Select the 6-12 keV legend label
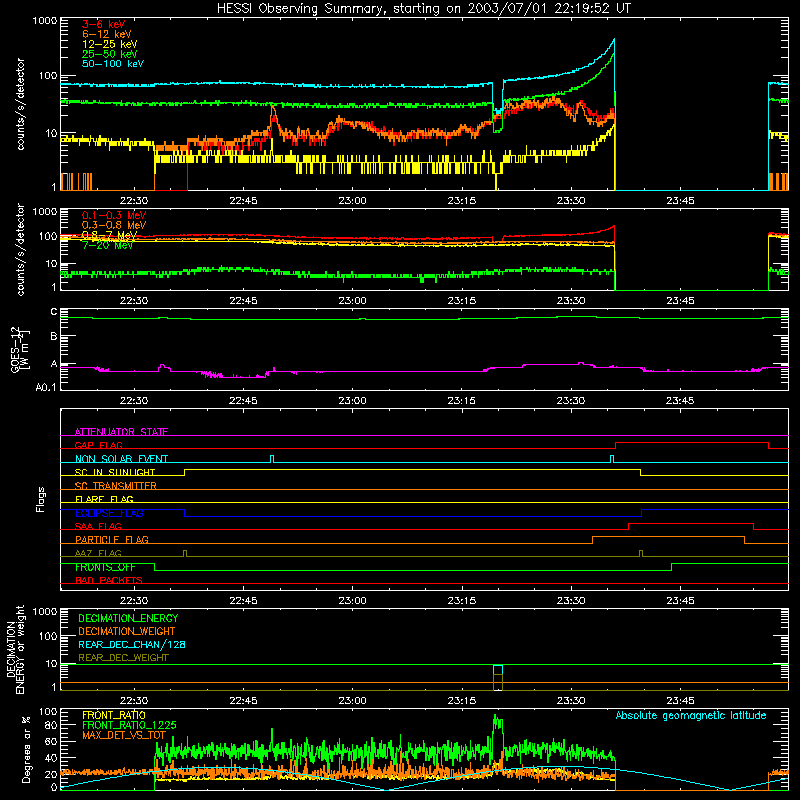The width and height of the screenshot is (800, 800). [107, 34]
